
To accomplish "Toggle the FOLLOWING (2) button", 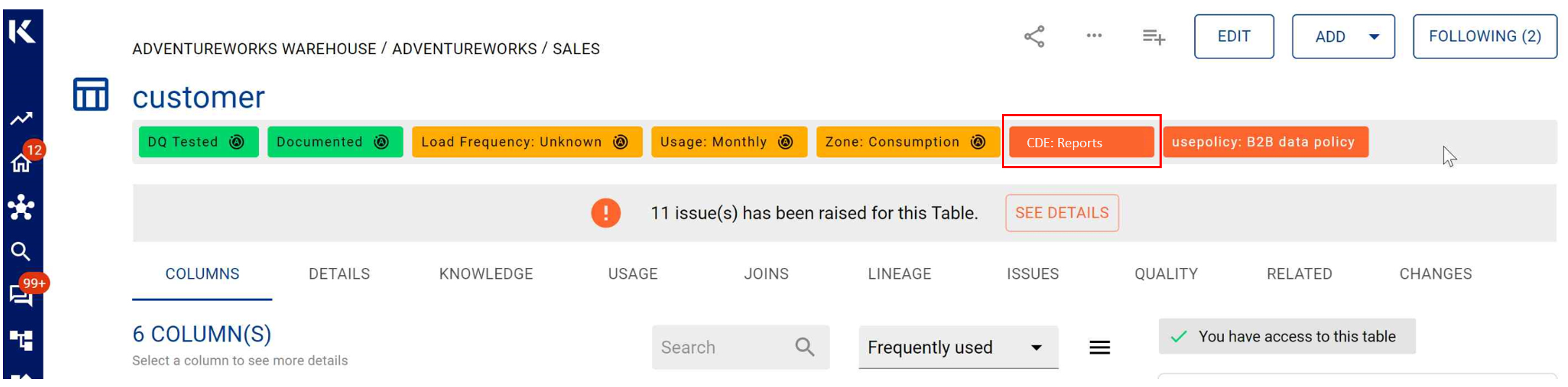I will click(1484, 36).
